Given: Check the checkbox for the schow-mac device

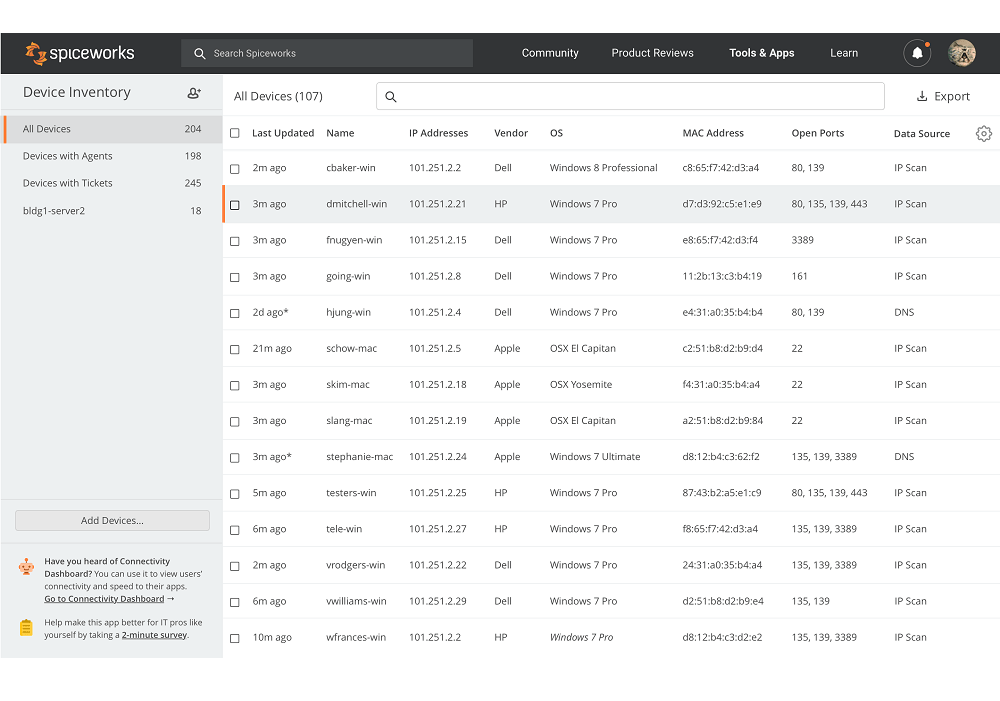Looking at the screenshot, I should click(x=234, y=348).
